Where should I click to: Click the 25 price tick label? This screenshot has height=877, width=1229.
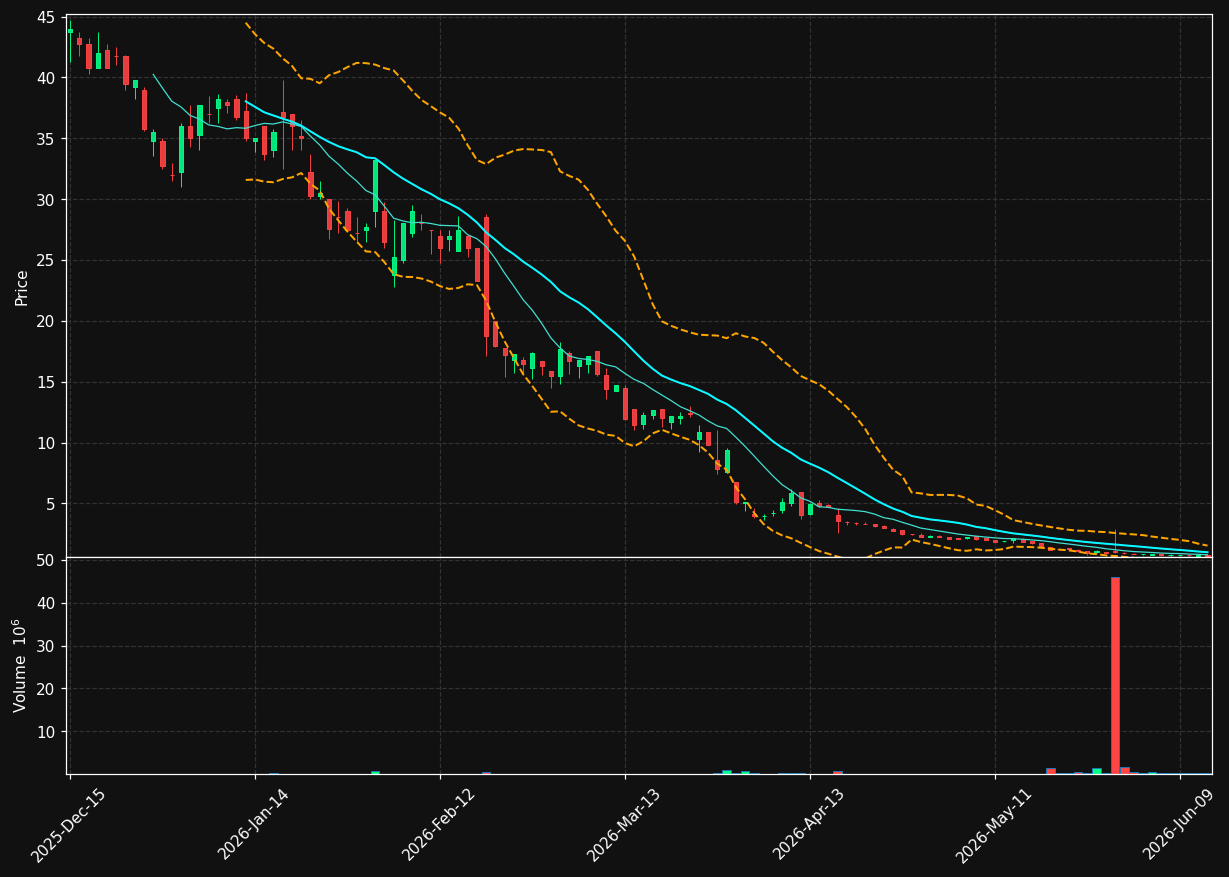(x=46, y=261)
